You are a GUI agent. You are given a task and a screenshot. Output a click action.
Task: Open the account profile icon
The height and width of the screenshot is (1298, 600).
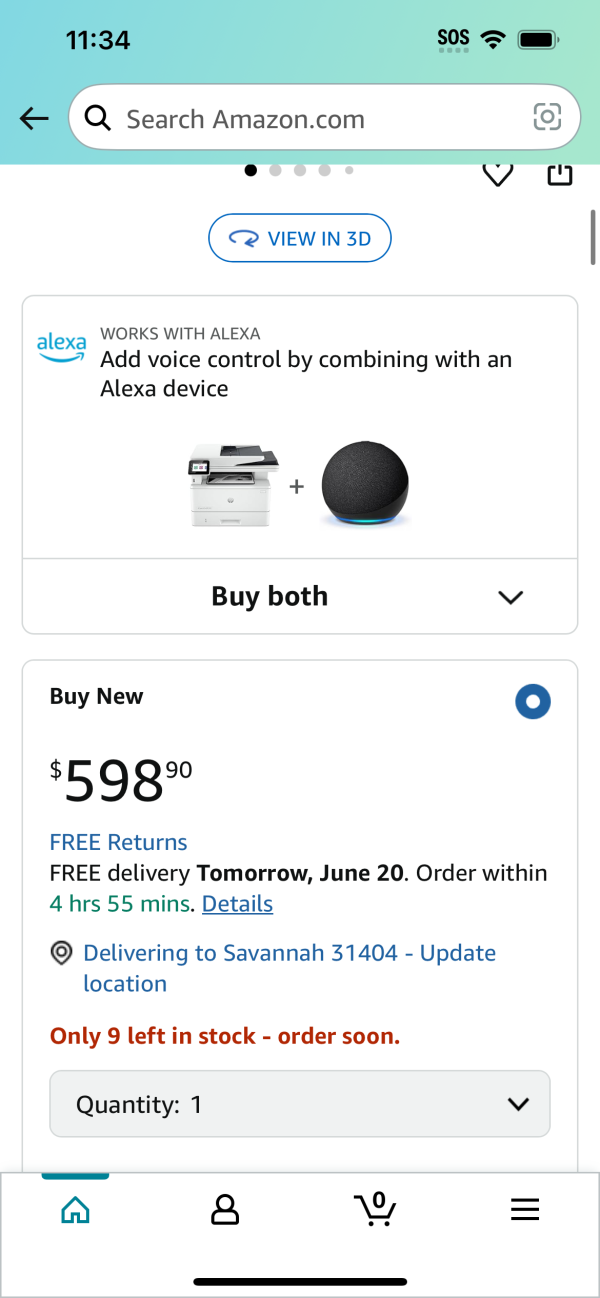click(x=225, y=1210)
